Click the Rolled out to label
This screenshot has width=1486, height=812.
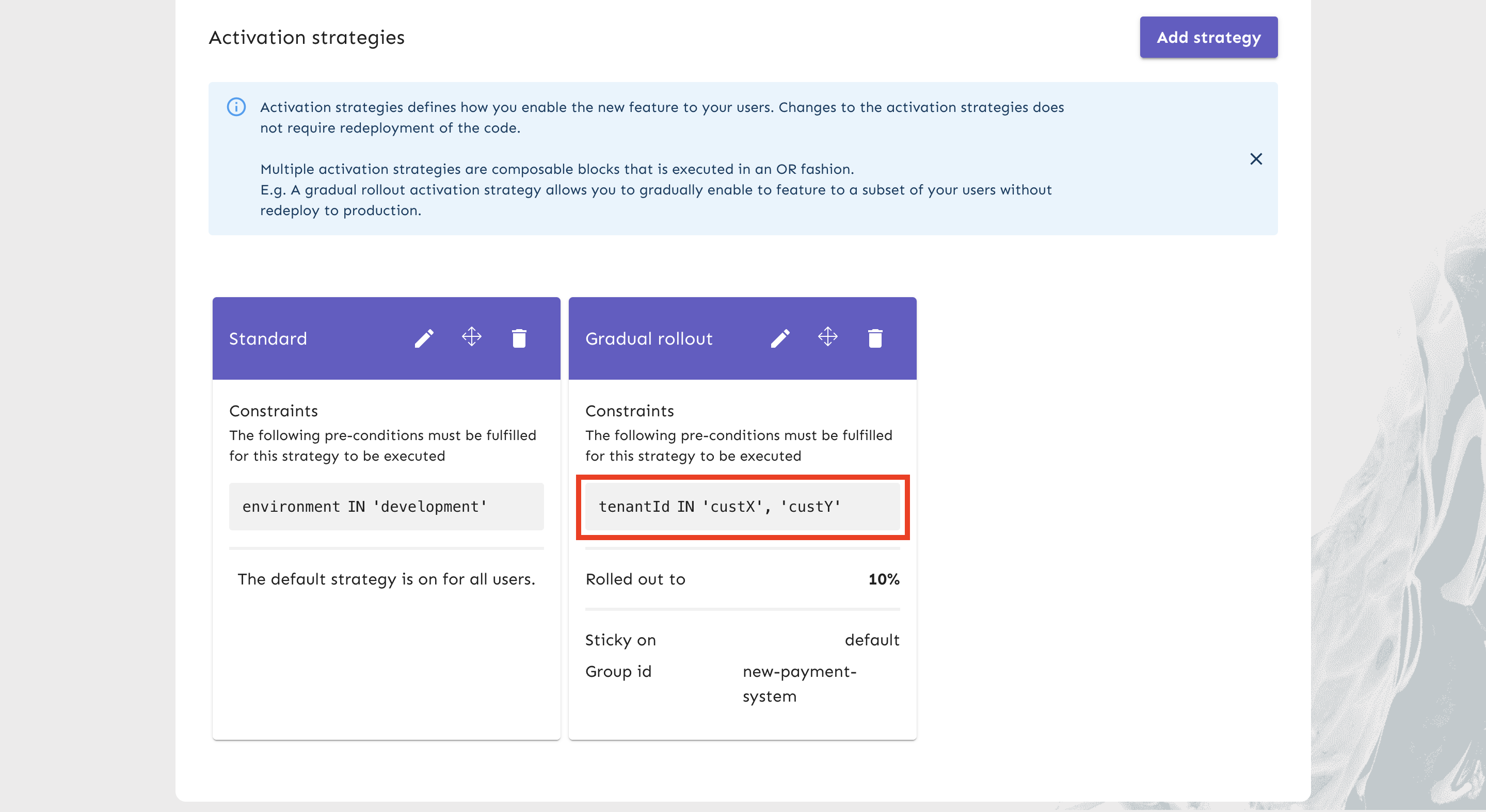click(x=635, y=579)
